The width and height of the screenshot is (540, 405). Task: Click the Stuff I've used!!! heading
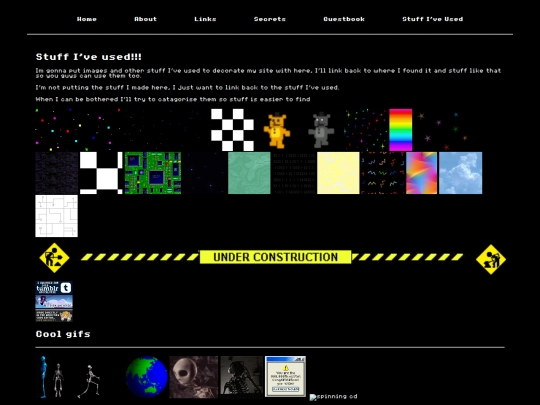tap(89, 56)
